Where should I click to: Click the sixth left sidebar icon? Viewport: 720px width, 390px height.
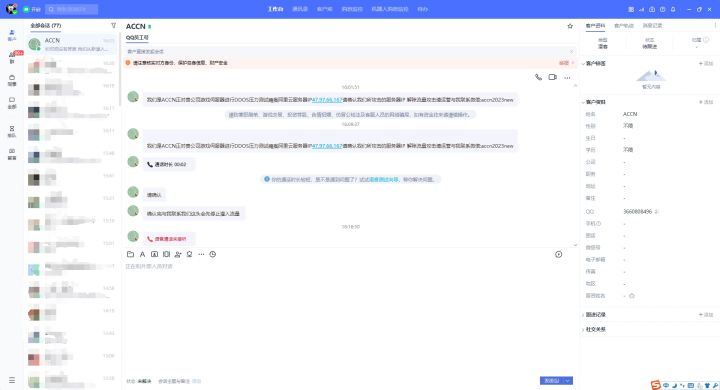pyautogui.click(x=12, y=154)
